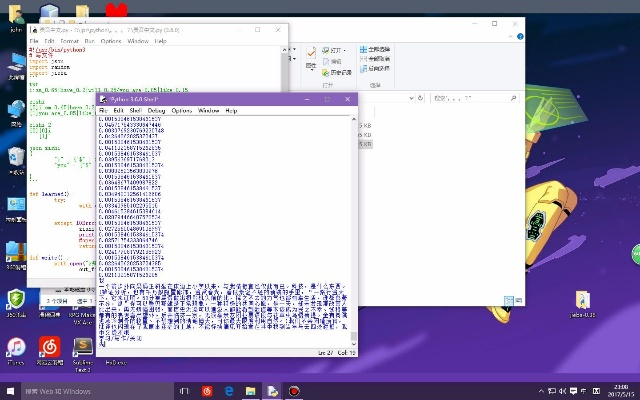
Task: Open iTunes from the desktop shortcut
Action: 16,350
